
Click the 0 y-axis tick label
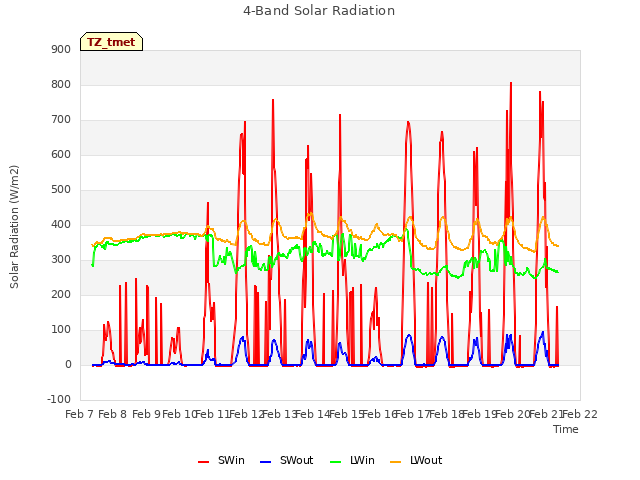tap(68, 364)
